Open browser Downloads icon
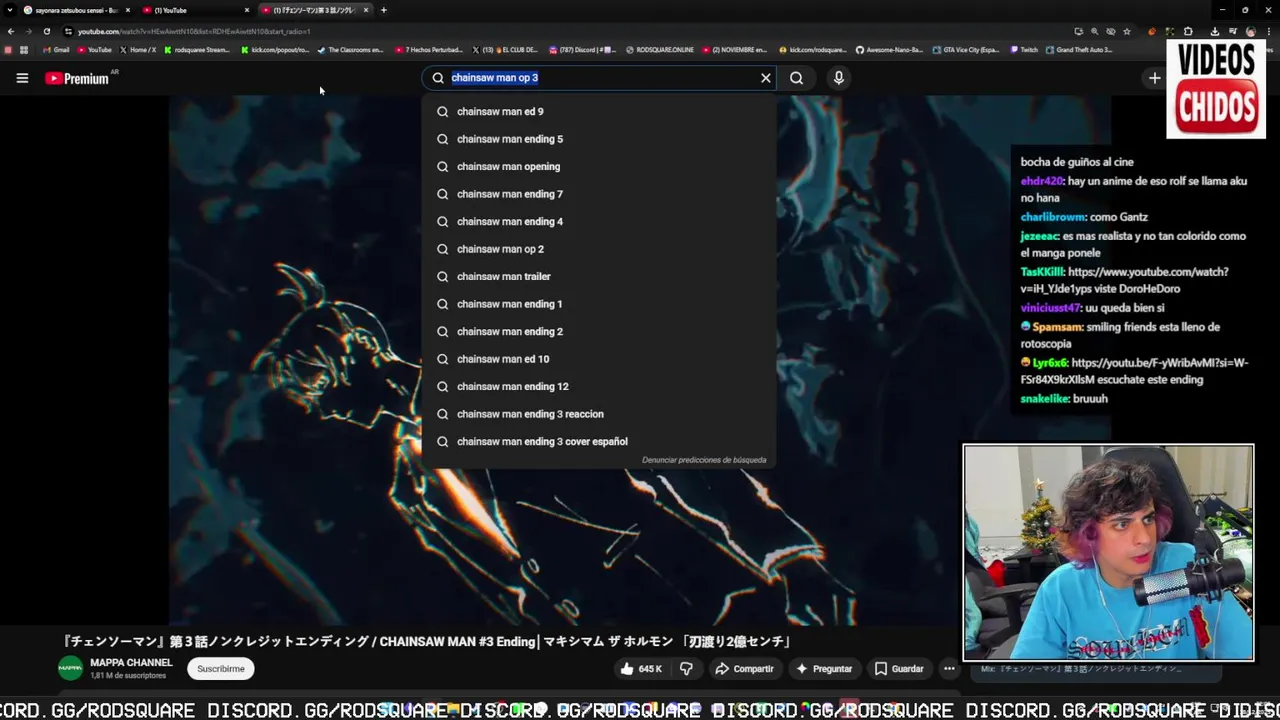The image size is (1280, 720). point(1215,32)
